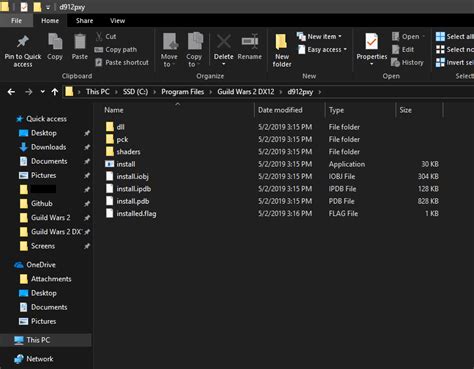Click the Forward arrow button

(29, 92)
